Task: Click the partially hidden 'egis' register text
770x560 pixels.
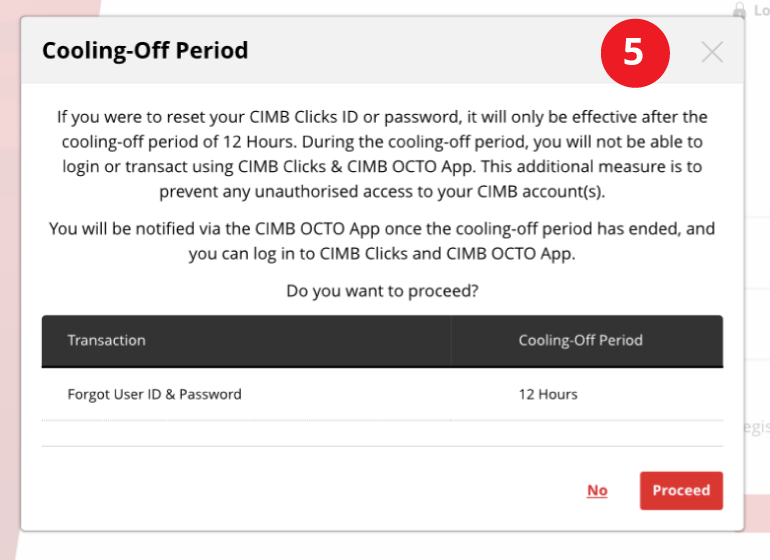Action: click(757, 427)
